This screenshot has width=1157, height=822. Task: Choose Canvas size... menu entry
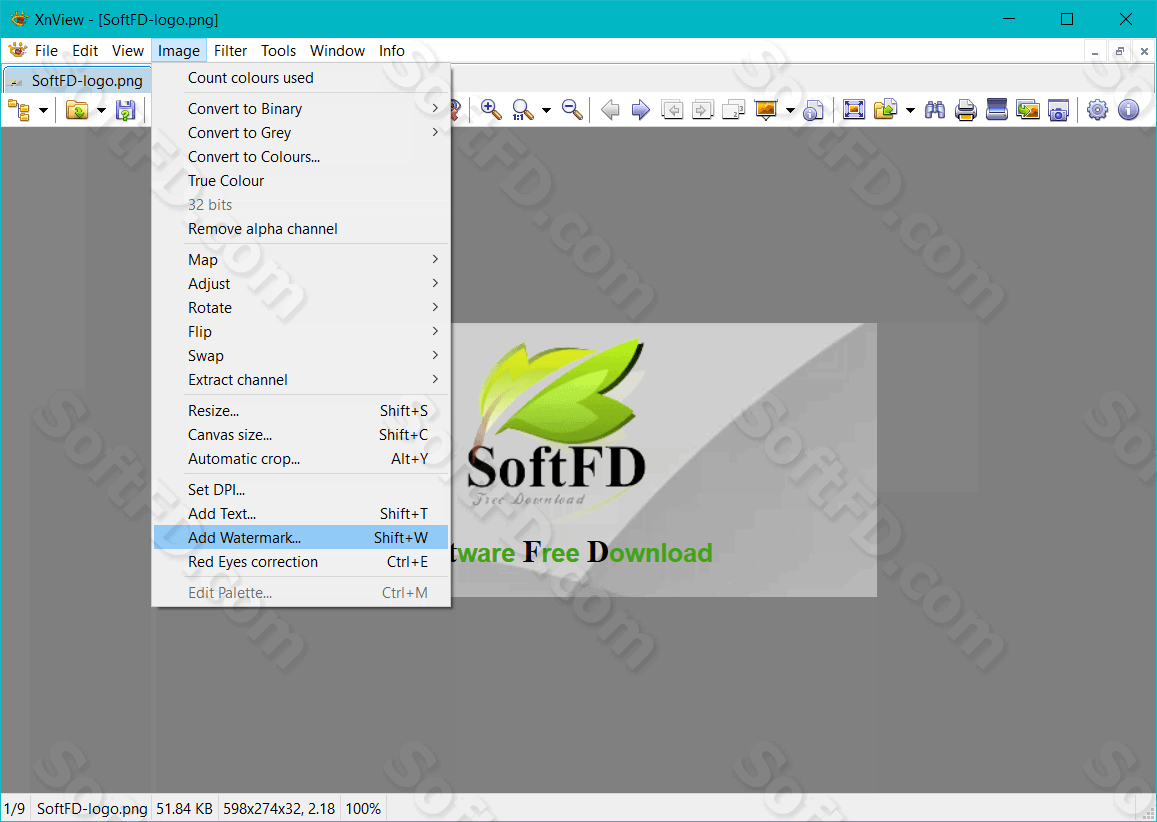click(x=301, y=435)
